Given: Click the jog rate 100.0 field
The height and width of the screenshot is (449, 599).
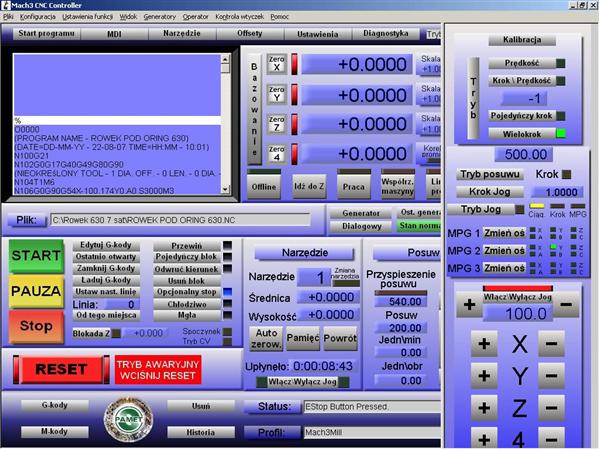Looking at the screenshot, I should 518,314.
